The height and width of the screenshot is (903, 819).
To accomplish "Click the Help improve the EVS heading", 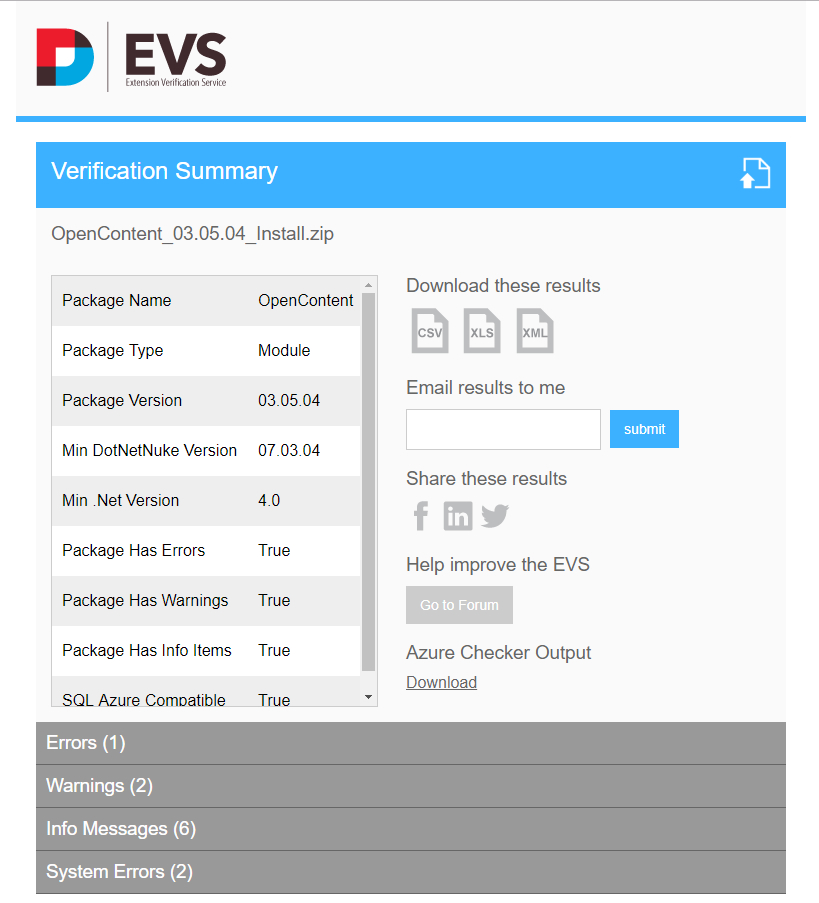I will pyautogui.click(x=498, y=564).
